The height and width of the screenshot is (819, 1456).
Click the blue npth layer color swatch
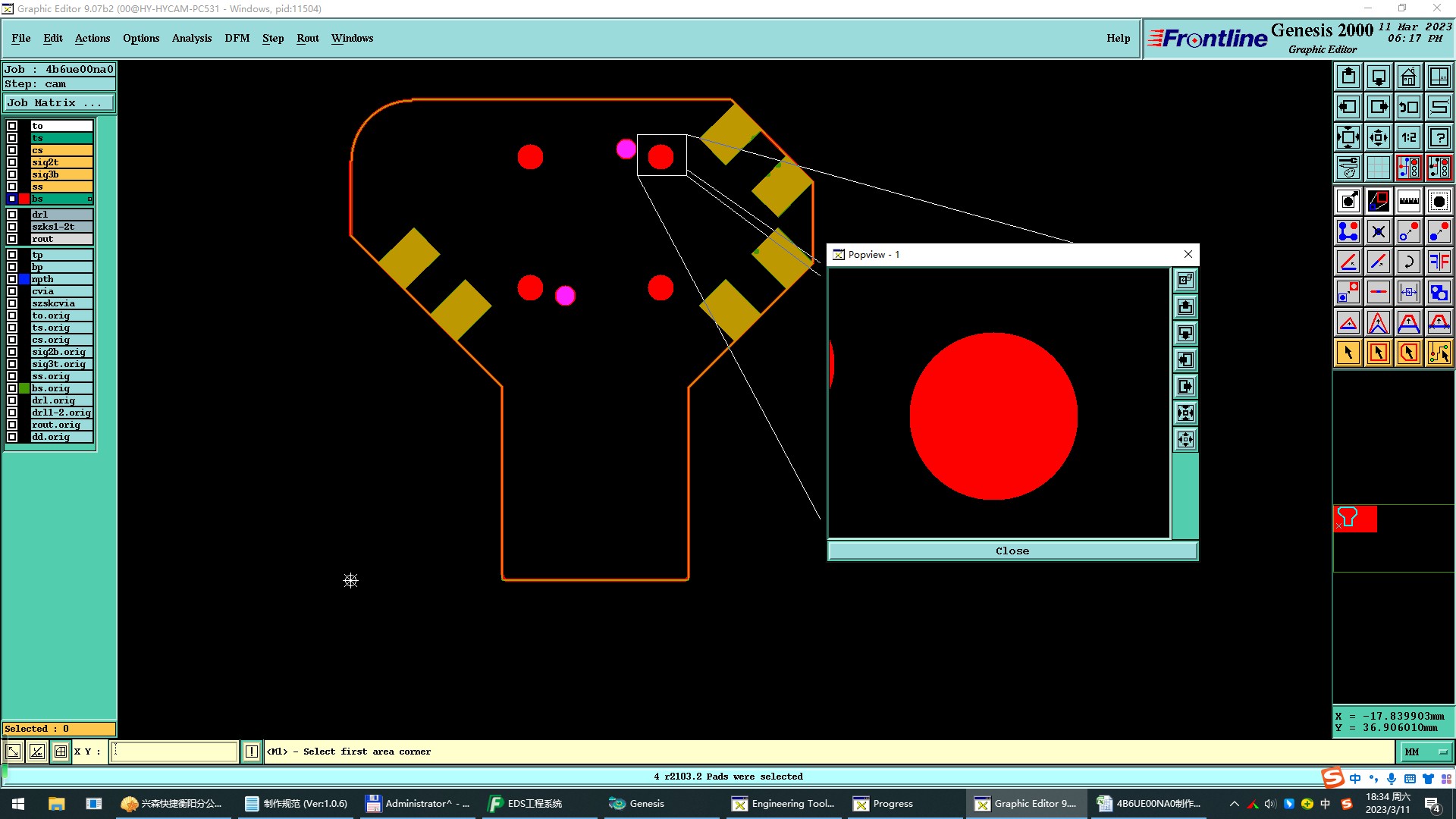(x=24, y=279)
